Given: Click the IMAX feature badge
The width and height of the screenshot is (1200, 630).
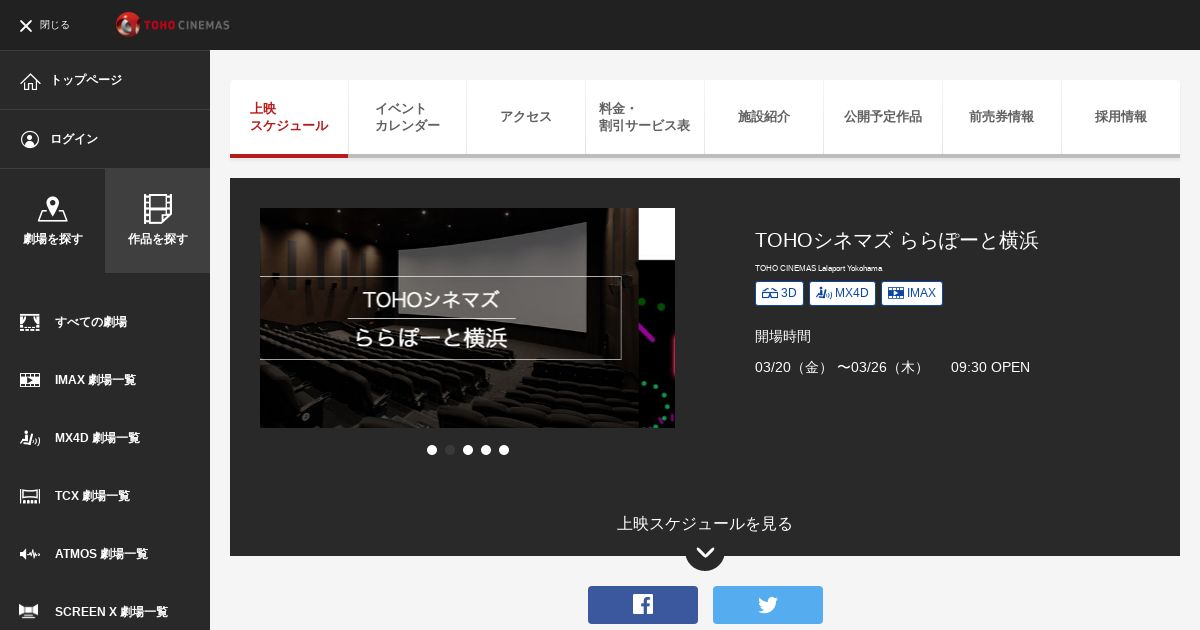Looking at the screenshot, I should coord(912,293).
